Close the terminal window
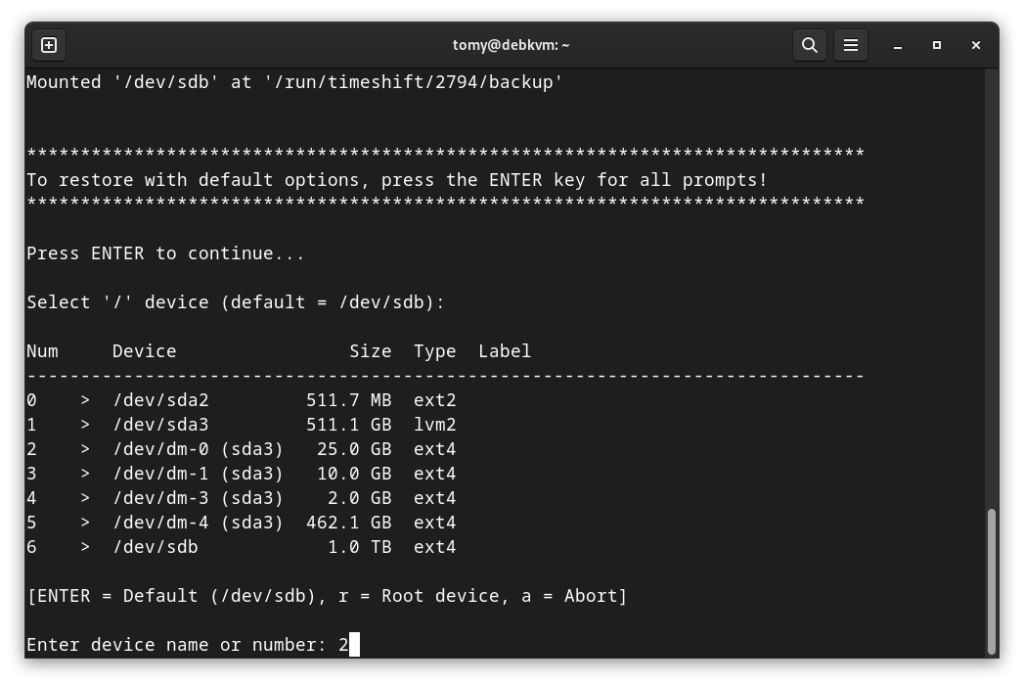1024x686 pixels. point(976,45)
